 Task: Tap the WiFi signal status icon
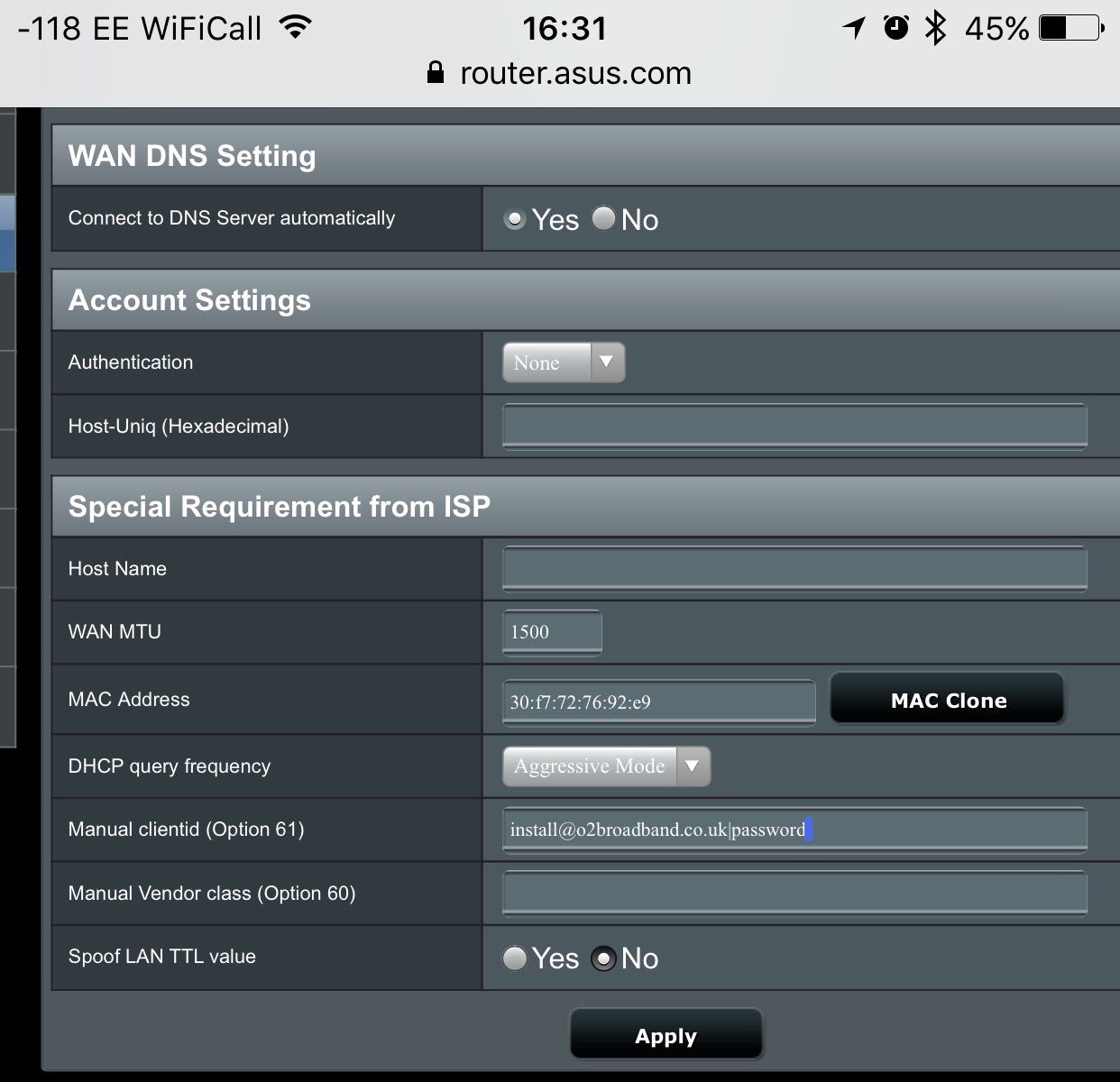click(295, 27)
